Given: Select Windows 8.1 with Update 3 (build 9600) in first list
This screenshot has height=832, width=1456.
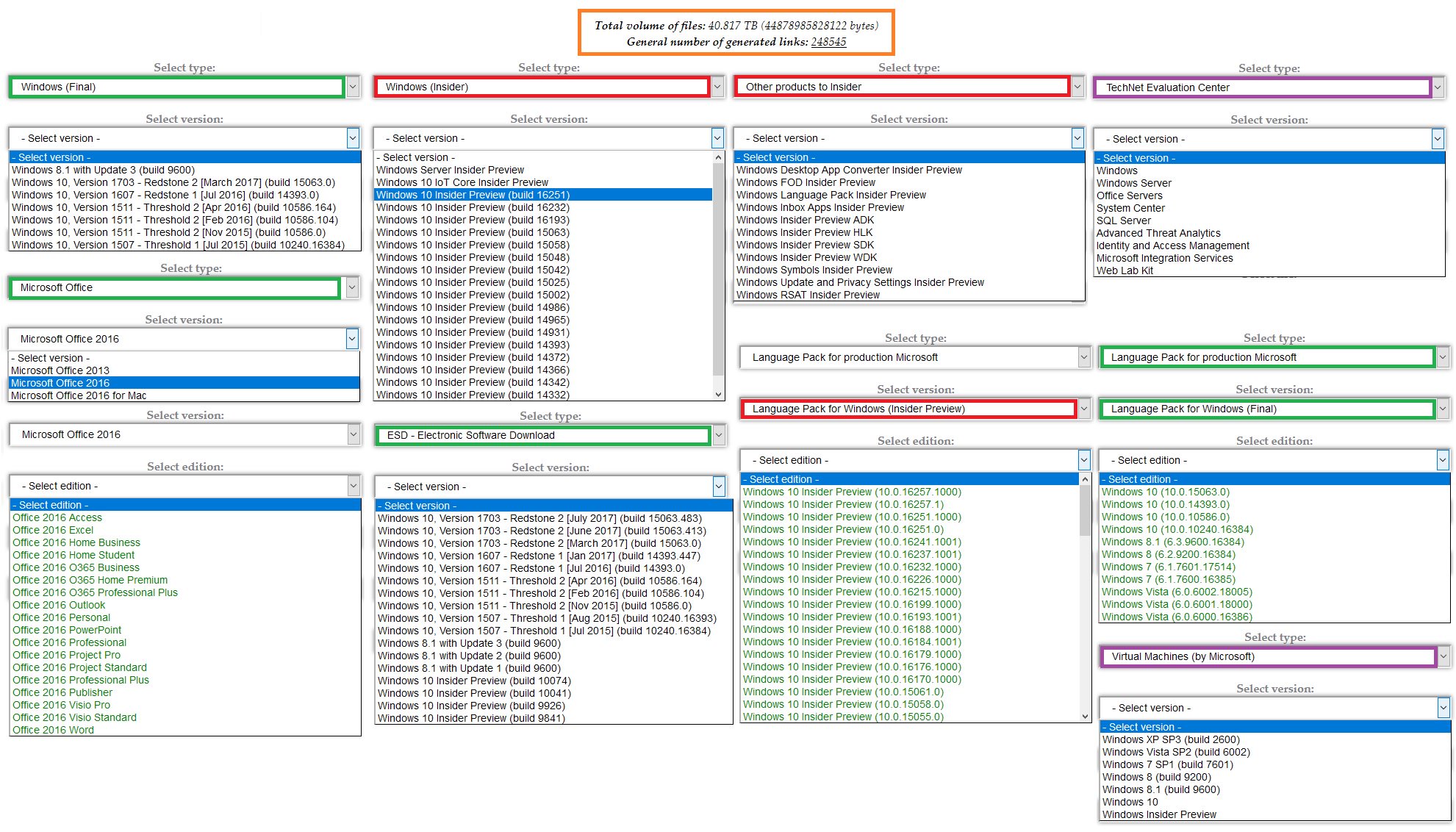Looking at the screenshot, I should tap(184, 170).
